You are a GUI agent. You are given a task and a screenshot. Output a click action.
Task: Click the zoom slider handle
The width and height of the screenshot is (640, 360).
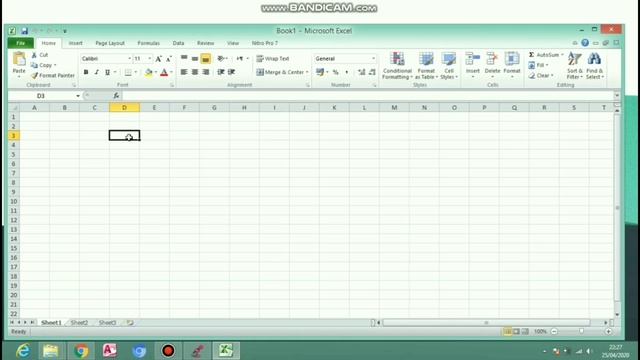pyautogui.click(x=581, y=331)
